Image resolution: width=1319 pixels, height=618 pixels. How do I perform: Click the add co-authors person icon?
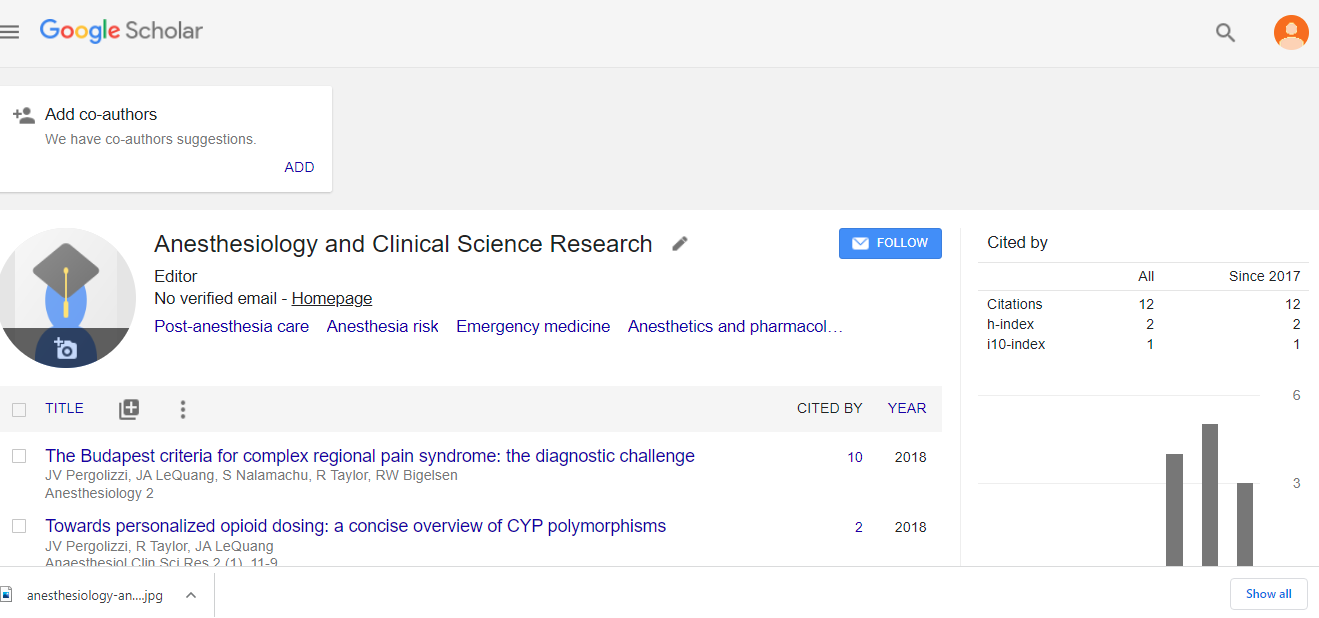pos(24,115)
